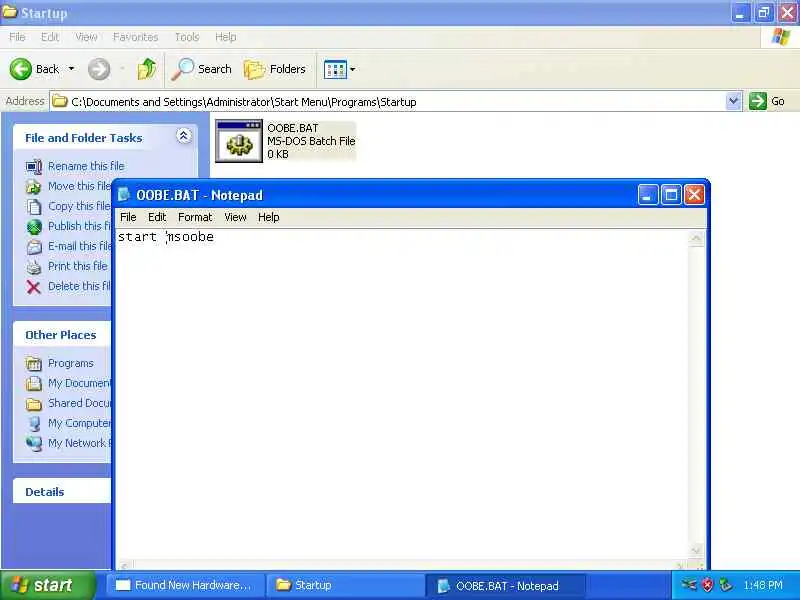Click Delete this file link
The height and width of the screenshot is (600, 800).
pos(79,286)
